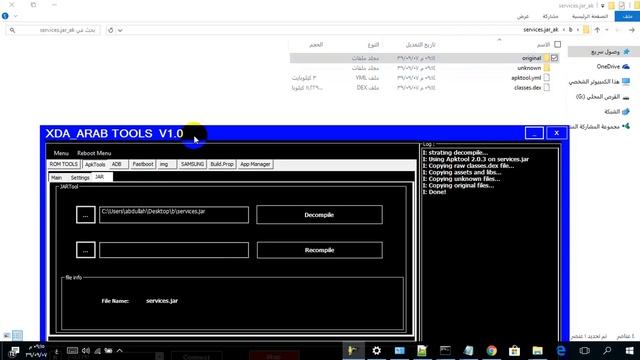Open the Reboot Menu
The height and width of the screenshot is (360, 640).
click(94, 153)
